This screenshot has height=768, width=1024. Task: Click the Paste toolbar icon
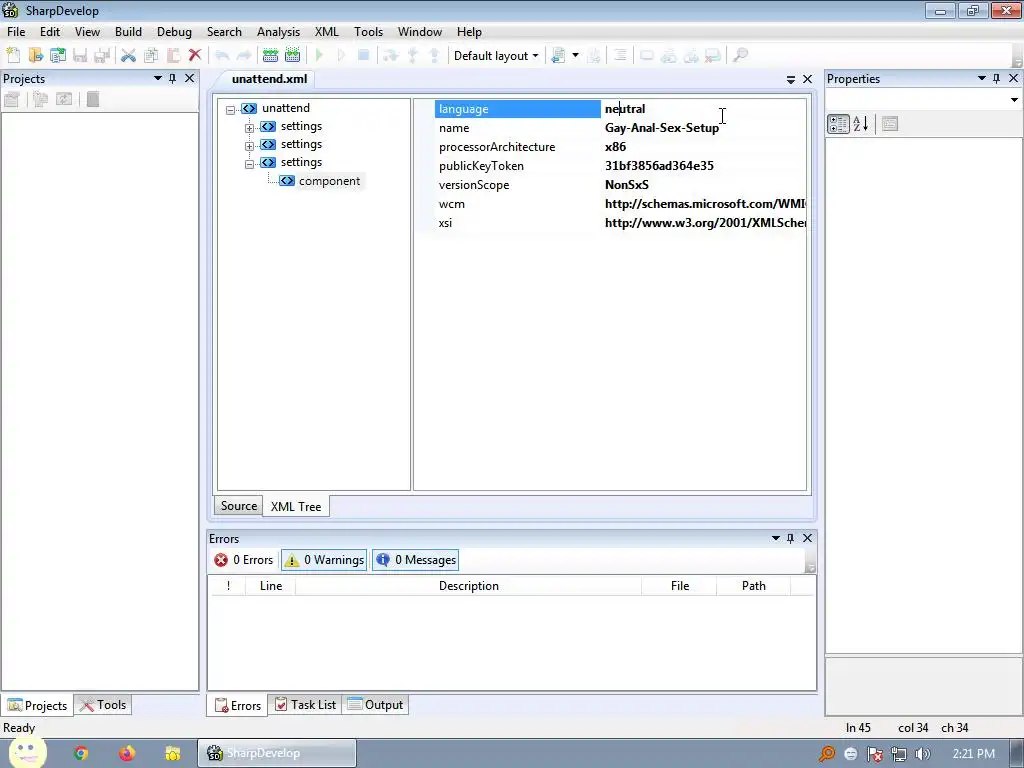pos(173,56)
